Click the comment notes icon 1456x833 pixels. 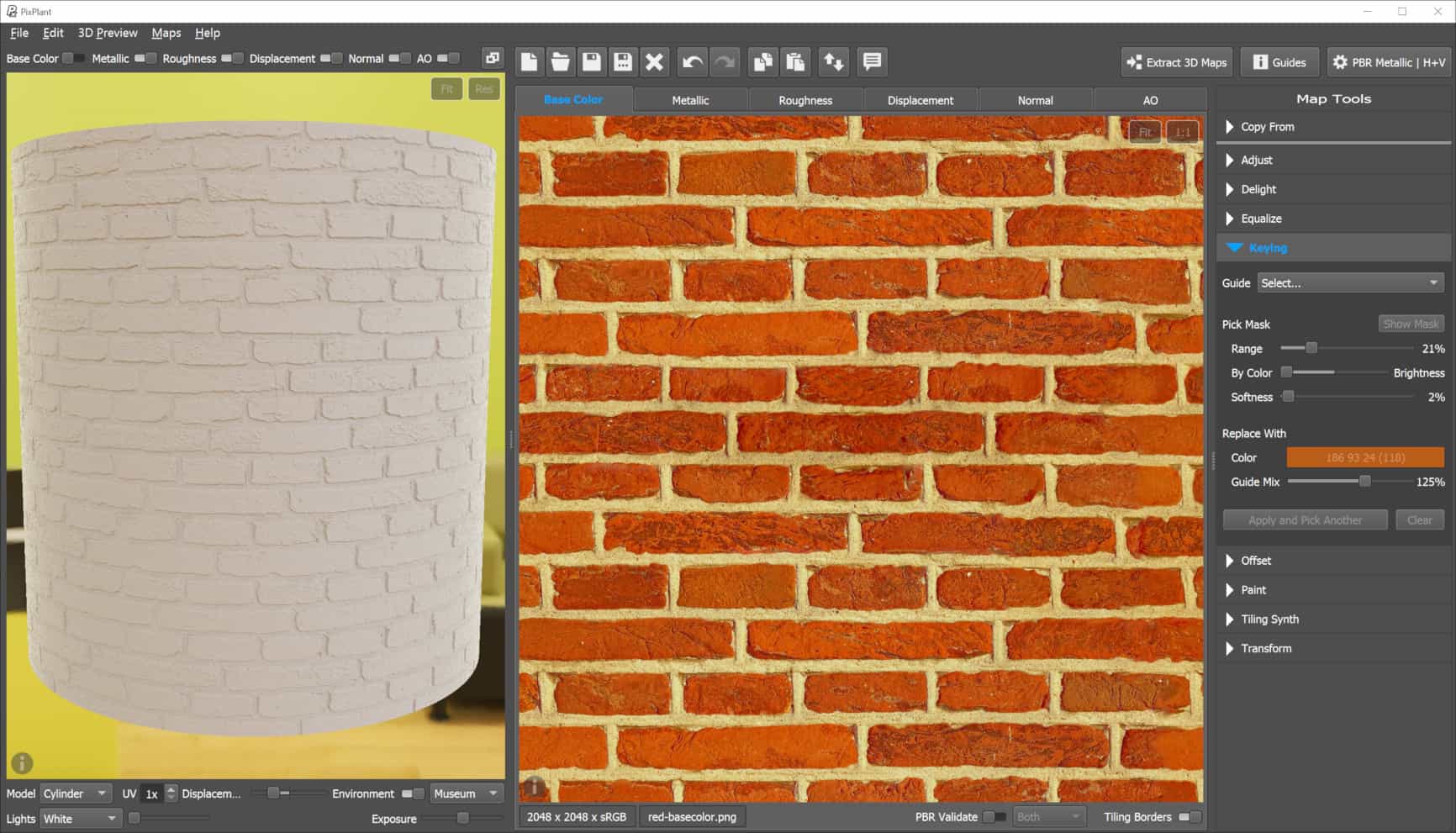click(x=872, y=61)
